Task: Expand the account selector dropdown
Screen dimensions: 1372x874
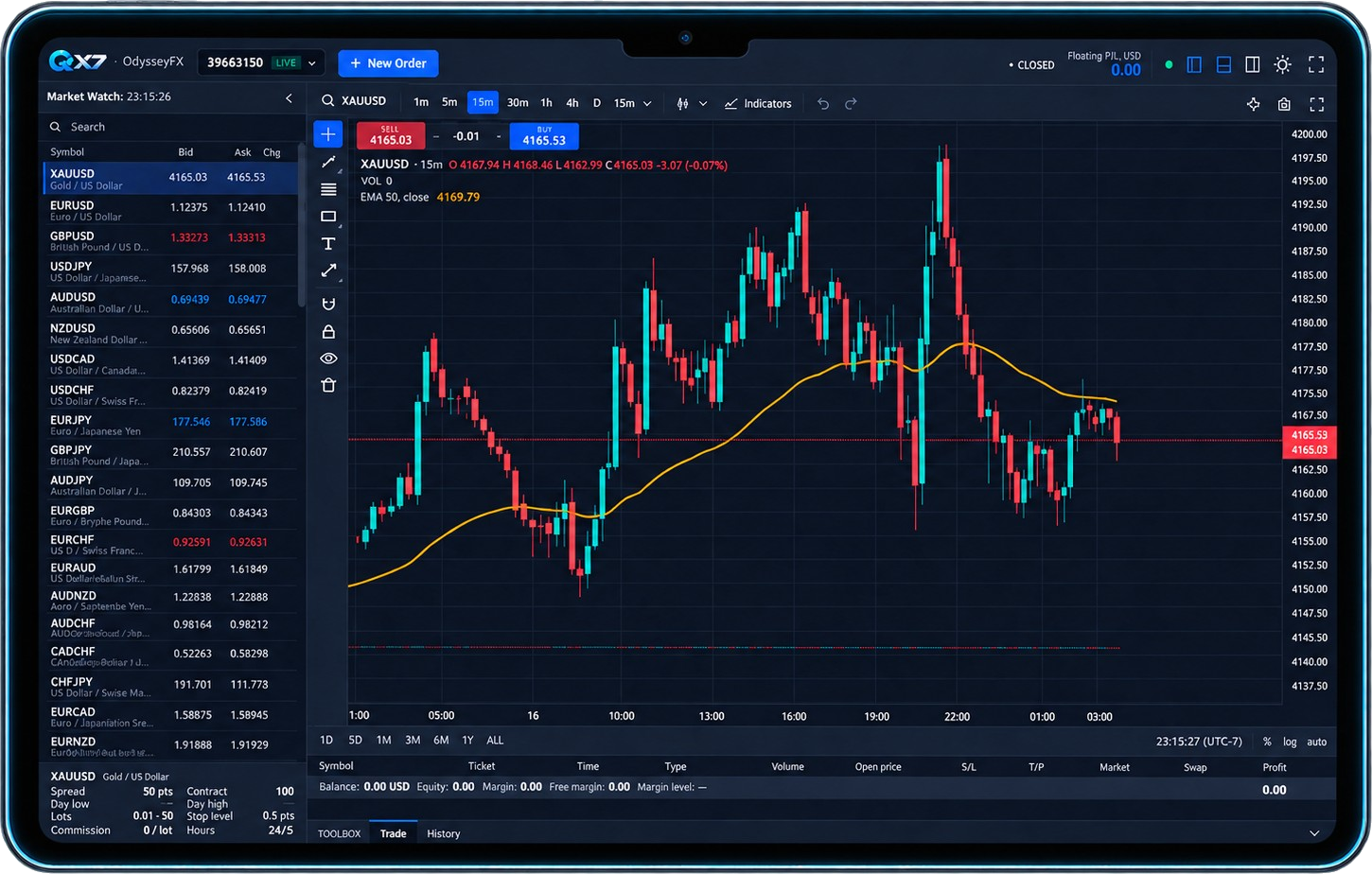Action: click(260, 62)
